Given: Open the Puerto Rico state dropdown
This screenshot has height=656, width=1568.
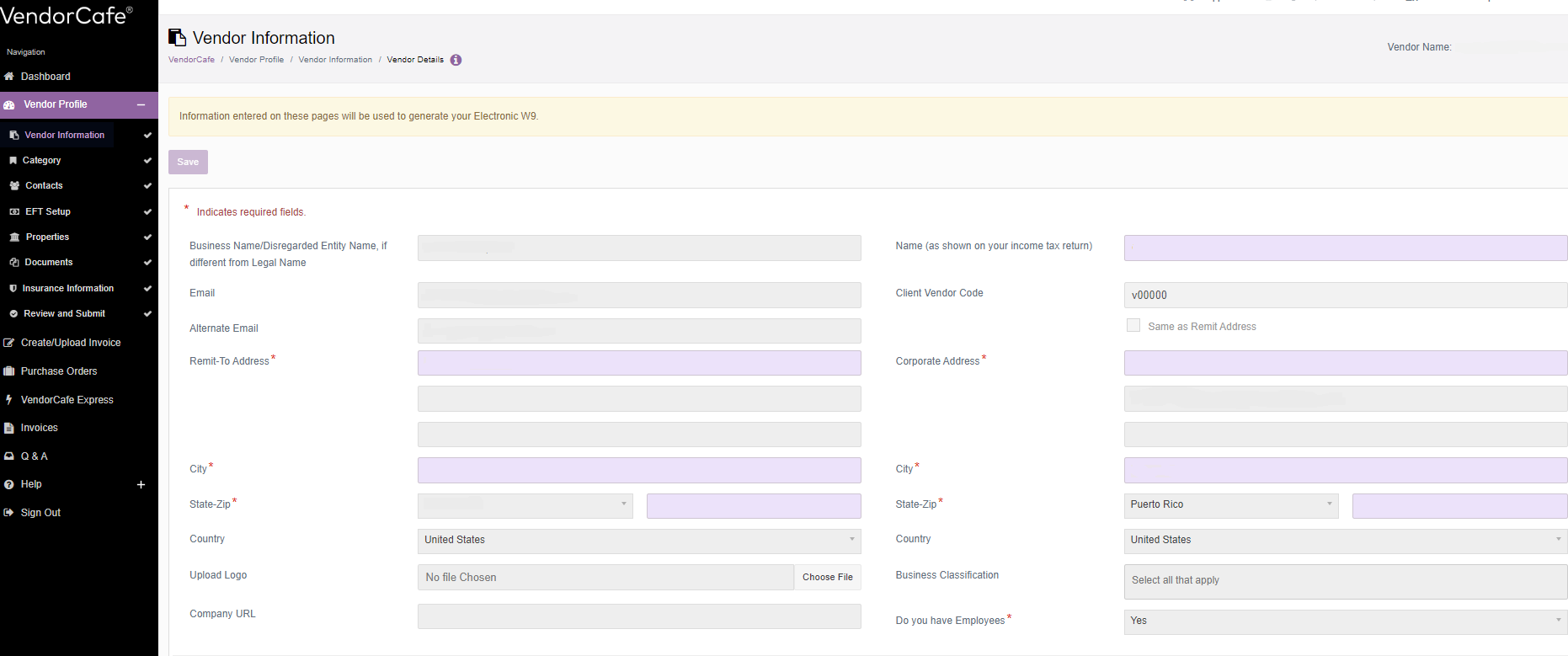Looking at the screenshot, I should (x=1230, y=505).
